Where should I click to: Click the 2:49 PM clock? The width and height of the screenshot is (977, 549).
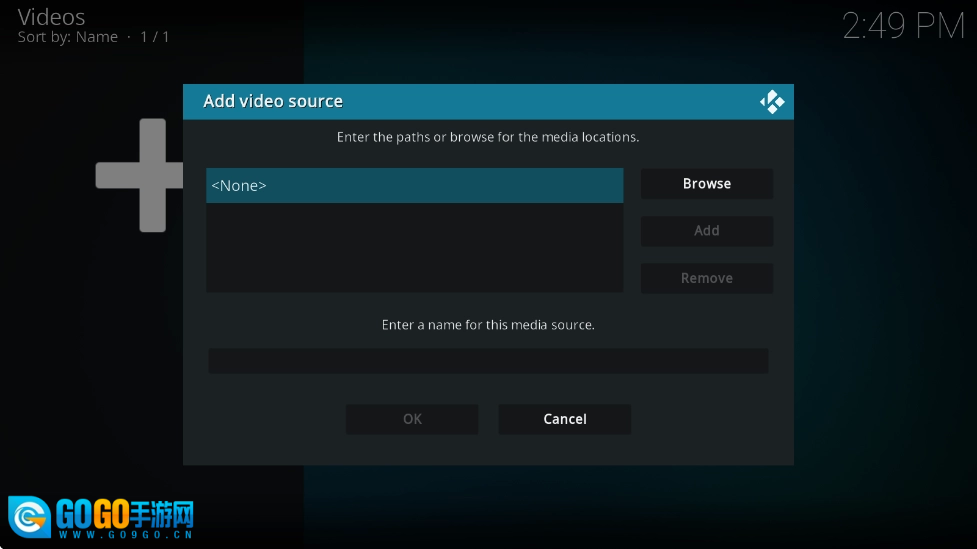(x=902, y=27)
